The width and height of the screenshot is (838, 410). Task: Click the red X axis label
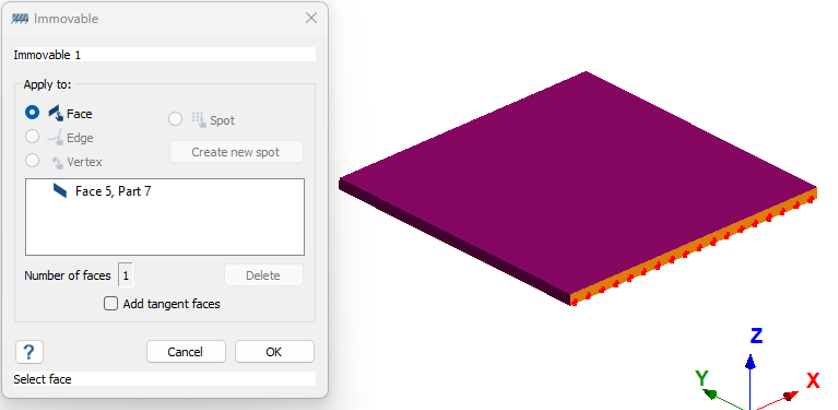pyautogui.click(x=813, y=381)
